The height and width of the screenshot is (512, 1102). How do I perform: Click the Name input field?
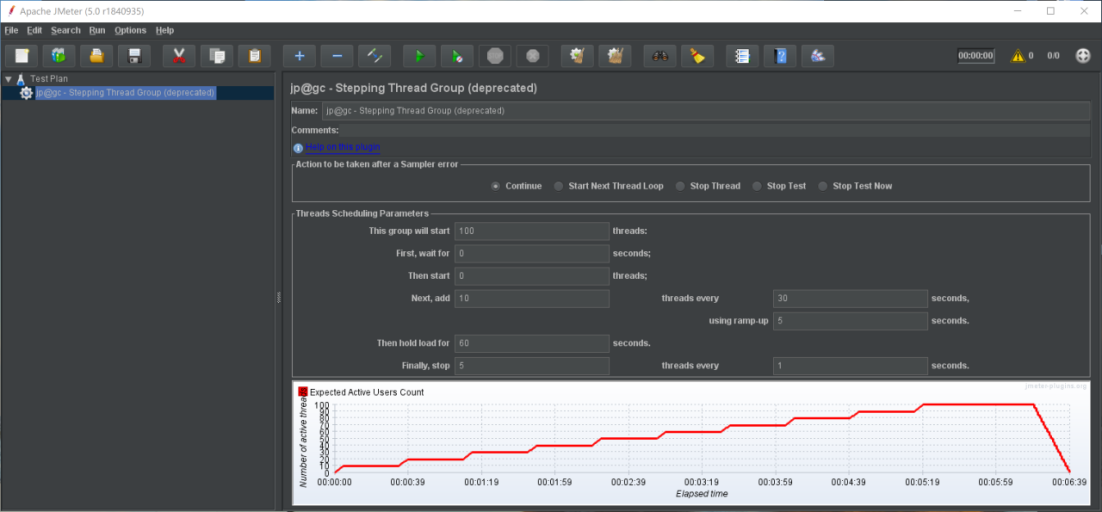point(706,111)
